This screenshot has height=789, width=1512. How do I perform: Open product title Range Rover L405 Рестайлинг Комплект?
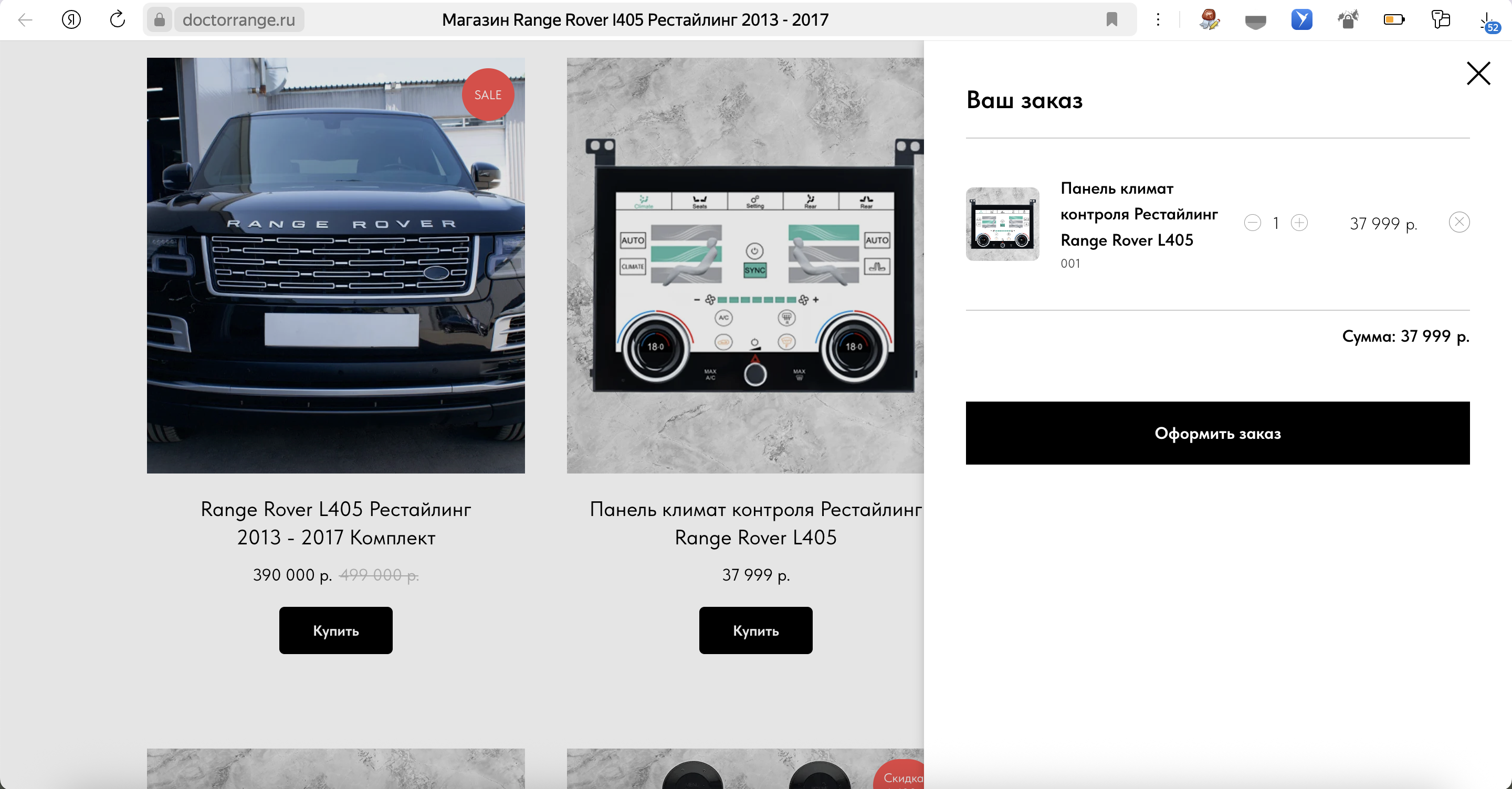[336, 523]
